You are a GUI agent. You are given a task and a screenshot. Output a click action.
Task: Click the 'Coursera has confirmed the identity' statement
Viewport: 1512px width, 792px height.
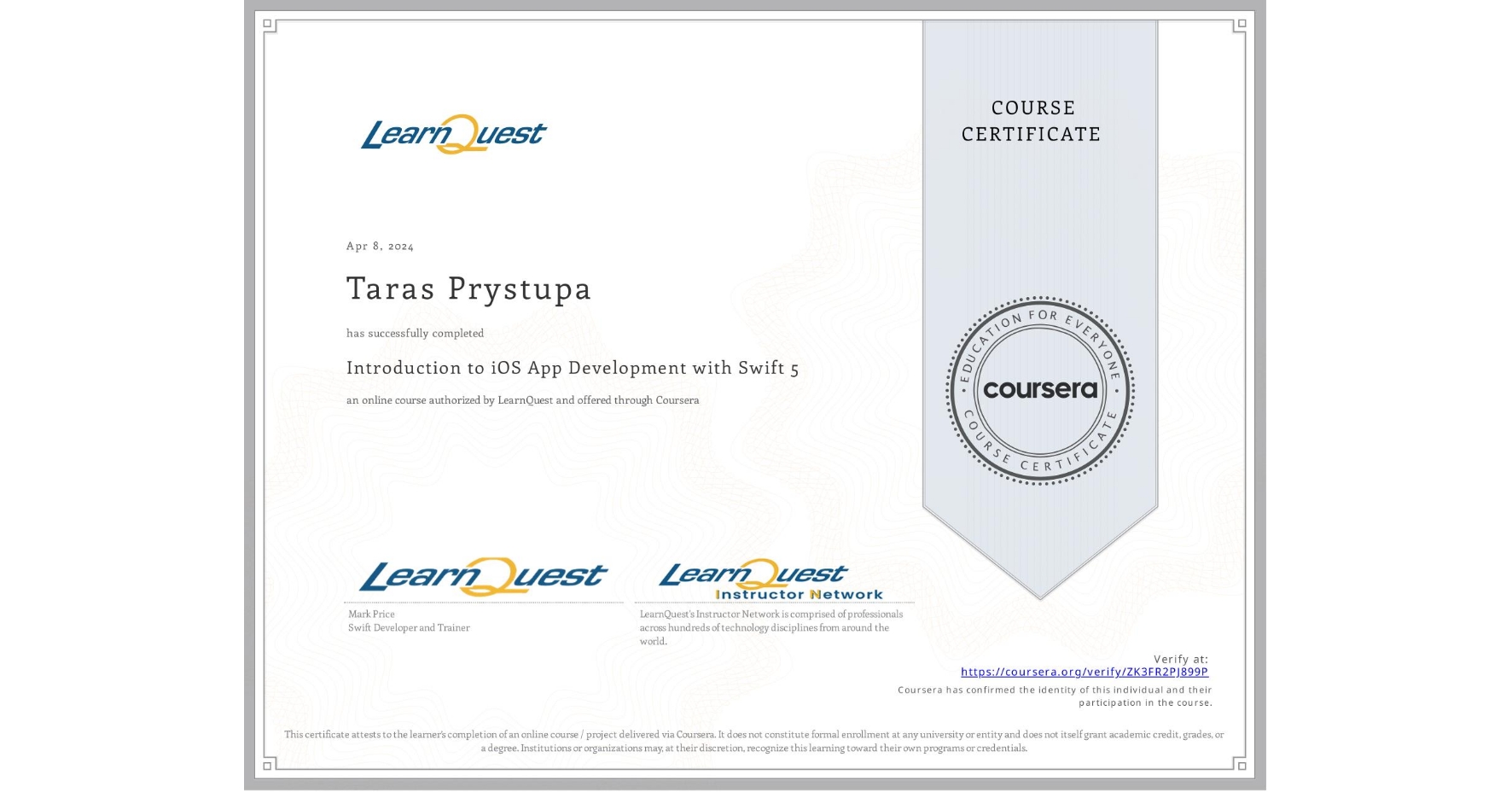(x=1055, y=696)
